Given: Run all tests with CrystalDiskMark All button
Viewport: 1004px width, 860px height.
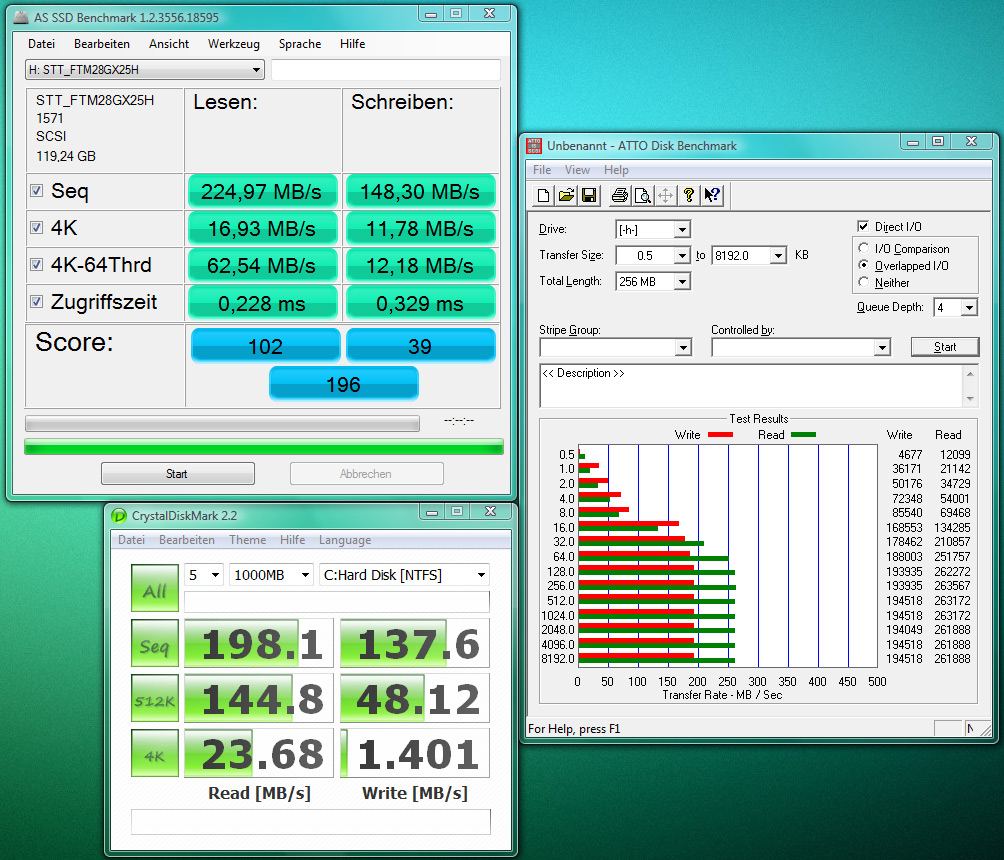Looking at the screenshot, I should pyautogui.click(x=155, y=588).
